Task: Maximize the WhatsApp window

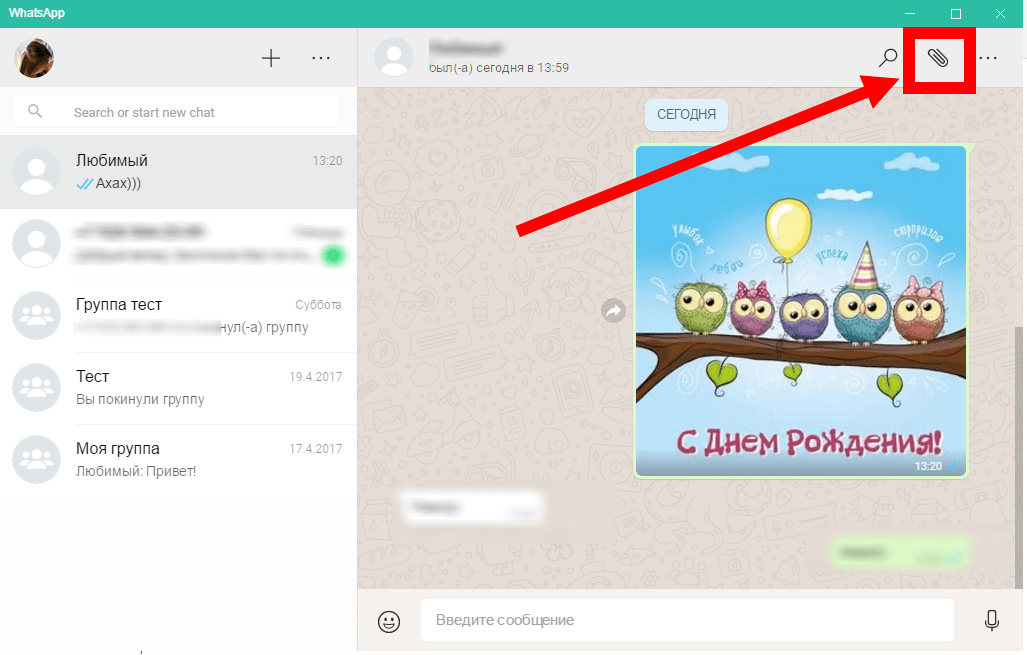Action: pyautogui.click(x=956, y=14)
